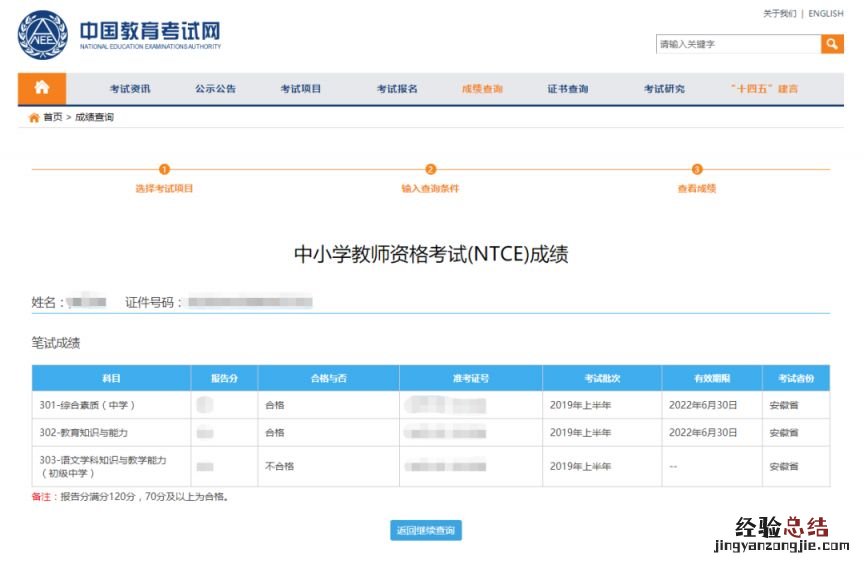This screenshot has width=864, height=564.
Task: Open the 考试资讯 menu item
Action: (x=130, y=89)
